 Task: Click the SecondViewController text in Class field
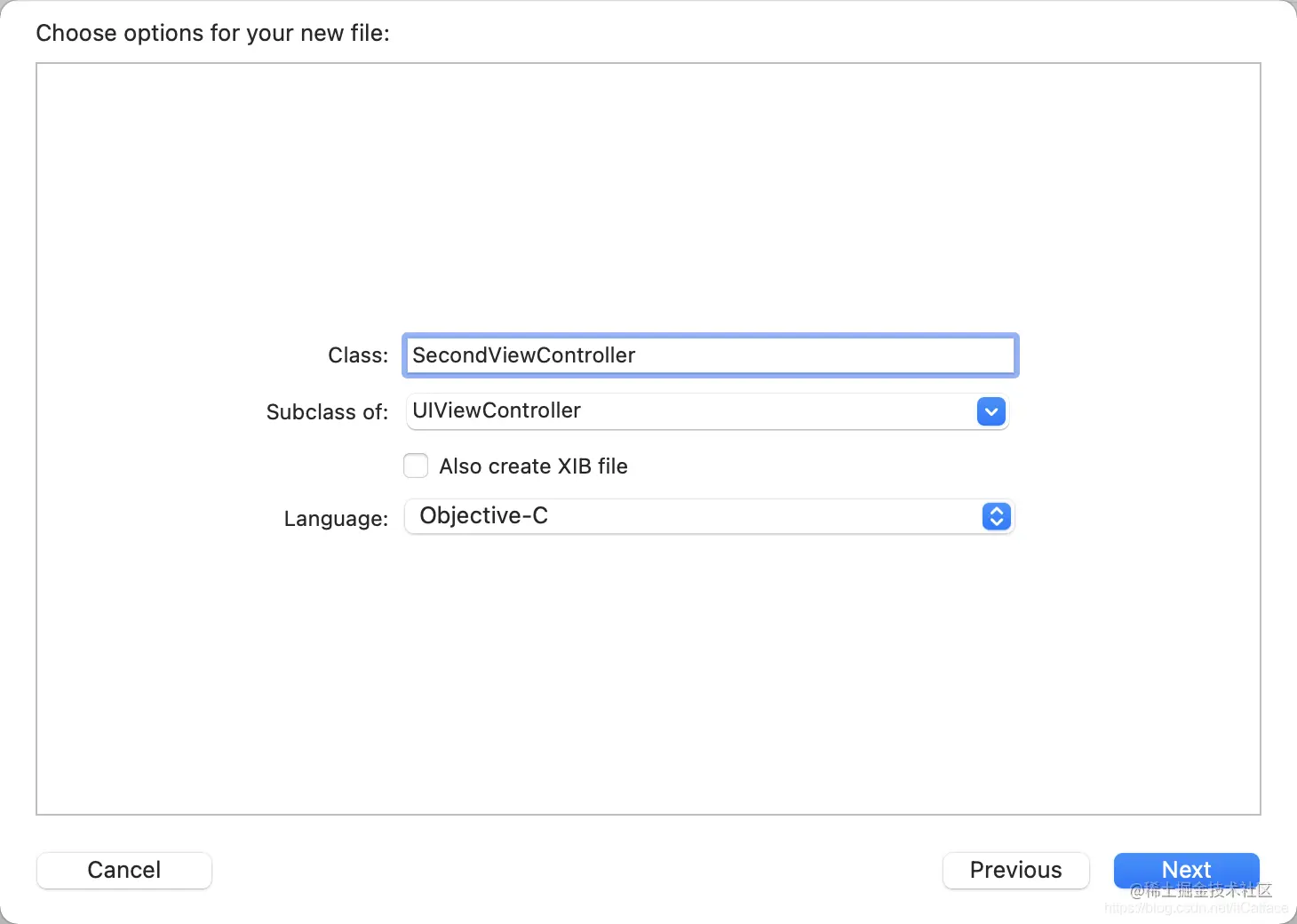pyautogui.click(x=524, y=355)
